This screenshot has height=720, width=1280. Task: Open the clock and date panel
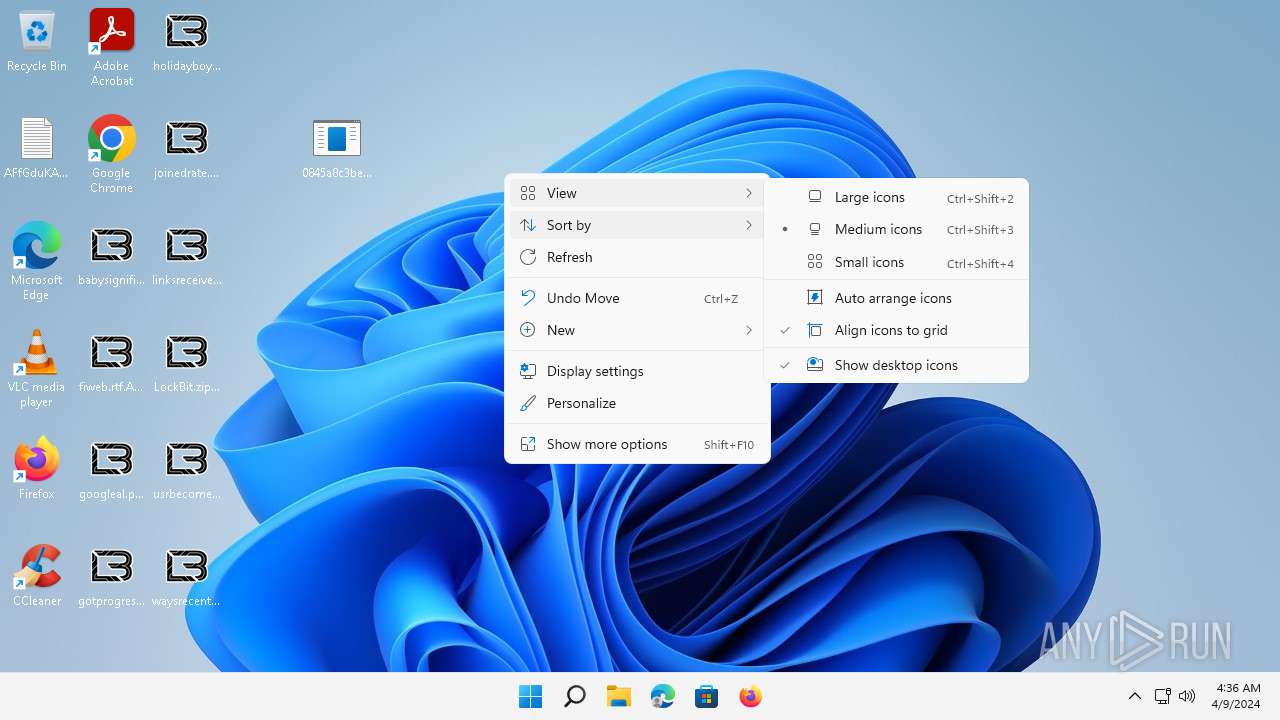point(1236,696)
